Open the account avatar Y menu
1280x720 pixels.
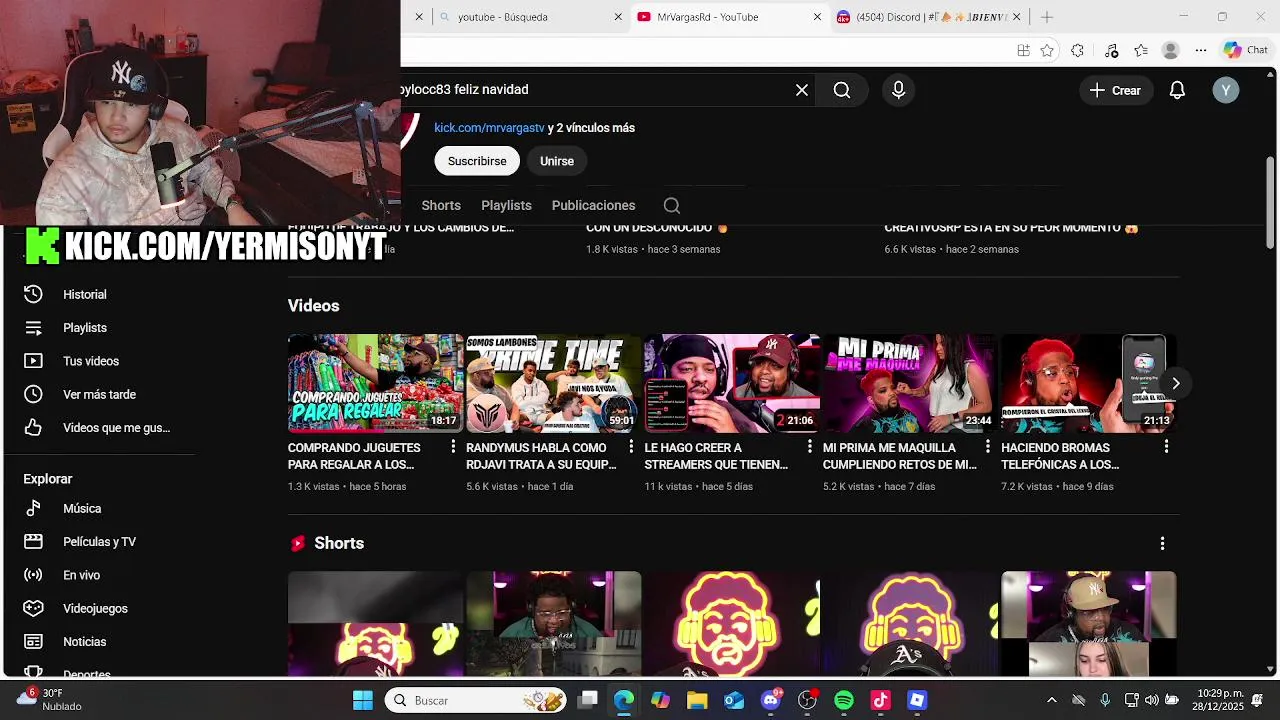pyautogui.click(x=1226, y=90)
